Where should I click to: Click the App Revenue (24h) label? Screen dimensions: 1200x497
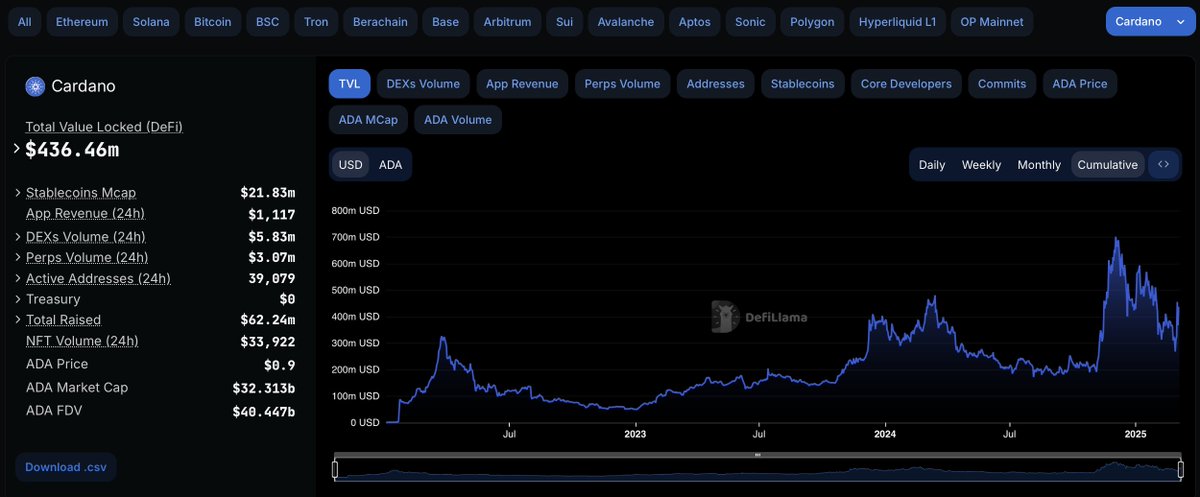click(x=85, y=213)
